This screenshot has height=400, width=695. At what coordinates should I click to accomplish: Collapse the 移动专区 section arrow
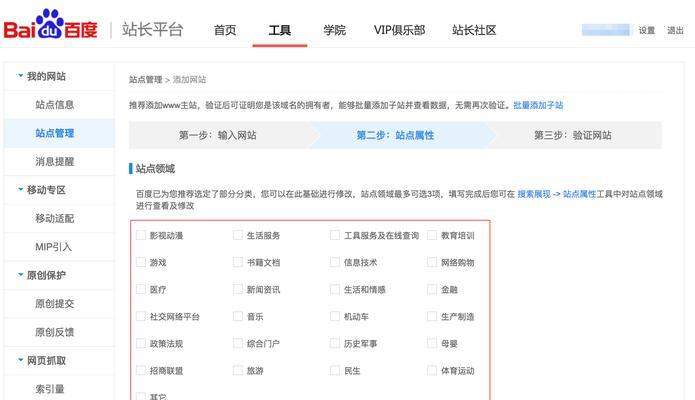click(x=20, y=189)
